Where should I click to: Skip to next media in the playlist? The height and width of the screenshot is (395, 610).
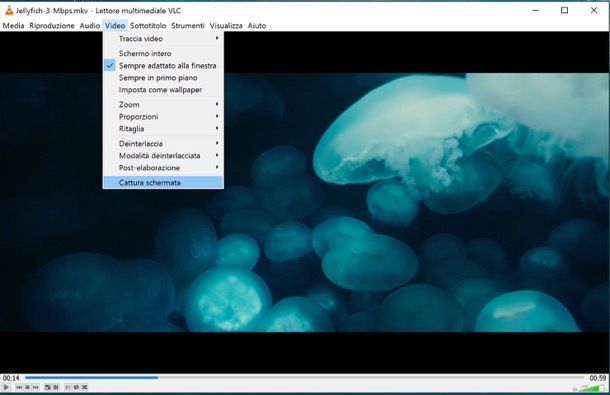coord(35,387)
